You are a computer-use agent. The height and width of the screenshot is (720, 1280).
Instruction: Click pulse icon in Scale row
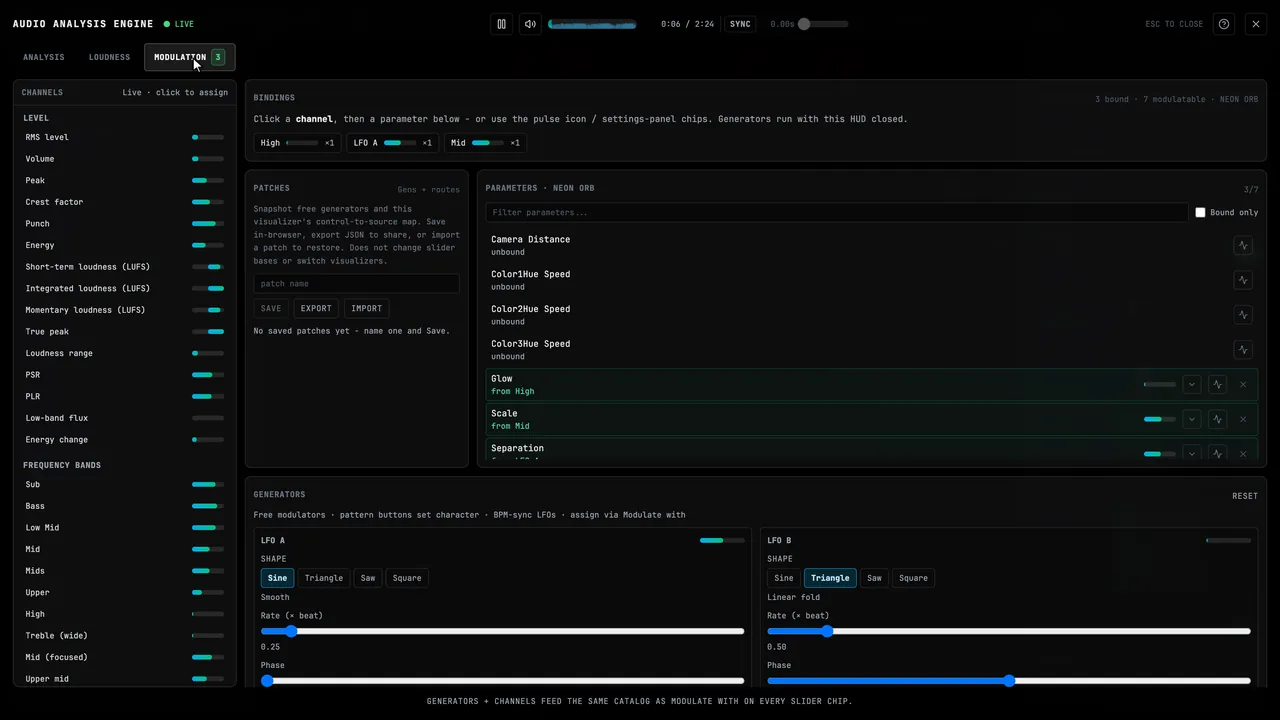pos(1217,419)
